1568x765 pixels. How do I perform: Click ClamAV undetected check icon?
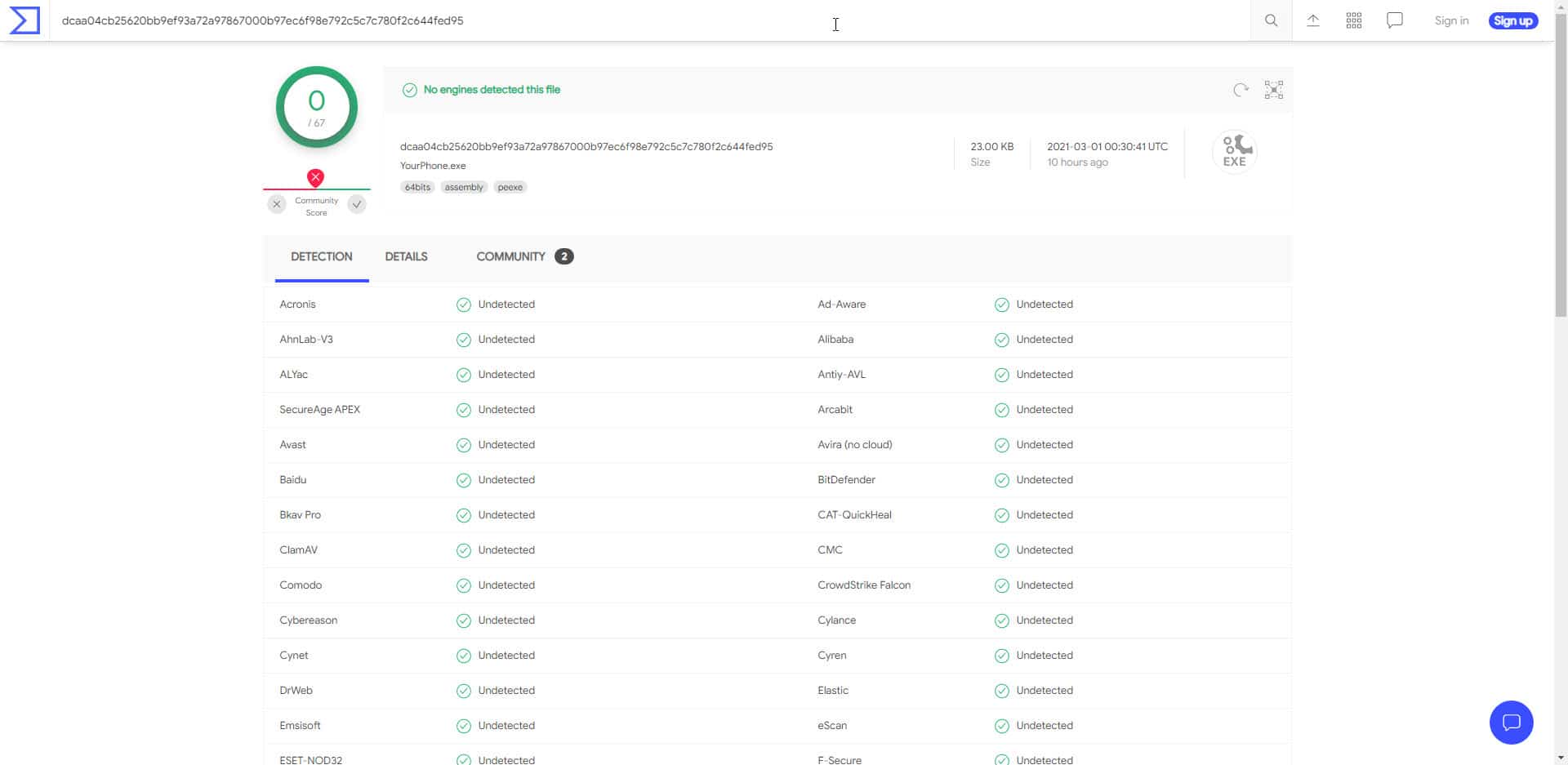pos(463,550)
